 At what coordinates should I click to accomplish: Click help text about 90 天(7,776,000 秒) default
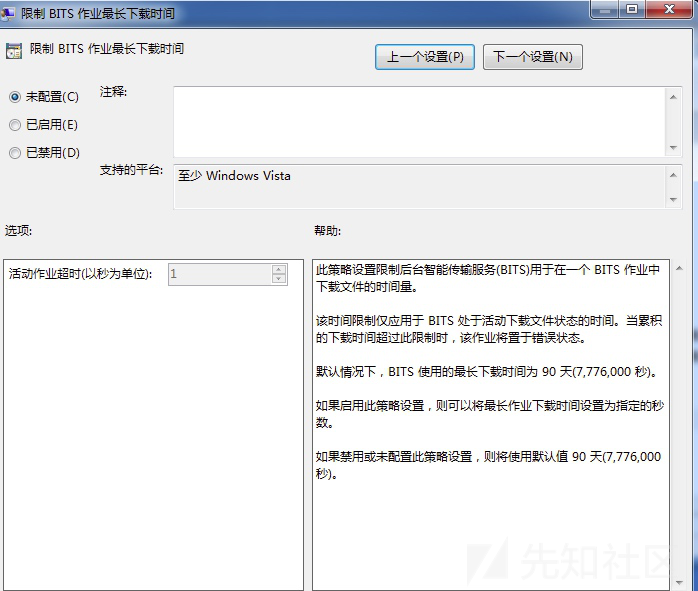point(488,372)
